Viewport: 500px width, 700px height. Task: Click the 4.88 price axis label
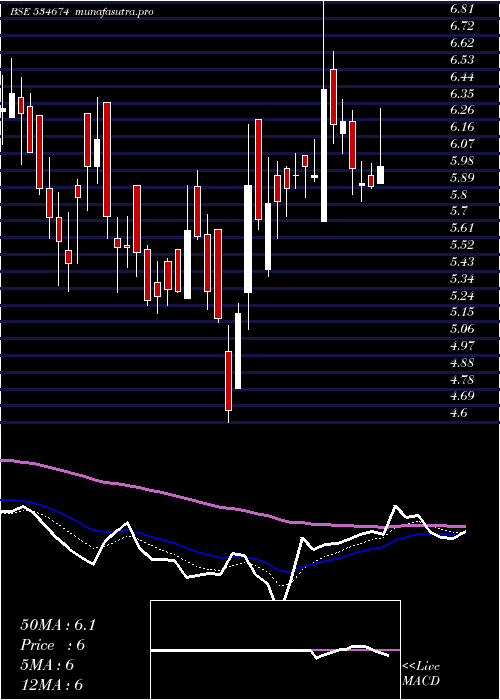pyautogui.click(x=462, y=362)
